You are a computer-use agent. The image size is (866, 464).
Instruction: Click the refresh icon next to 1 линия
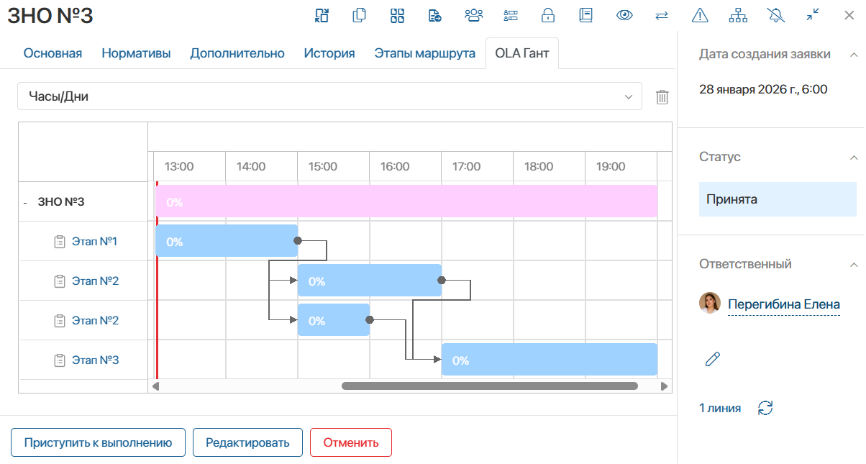(766, 407)
